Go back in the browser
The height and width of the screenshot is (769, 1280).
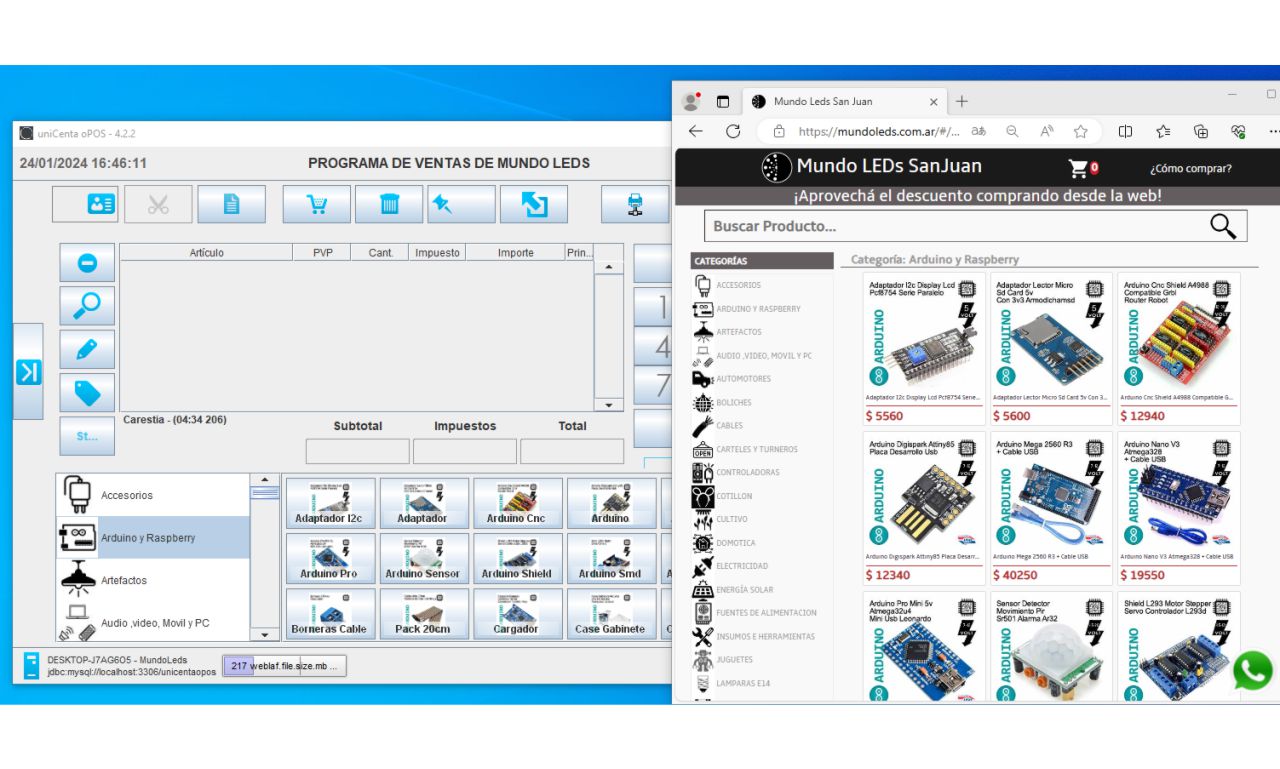pos(696,131)
